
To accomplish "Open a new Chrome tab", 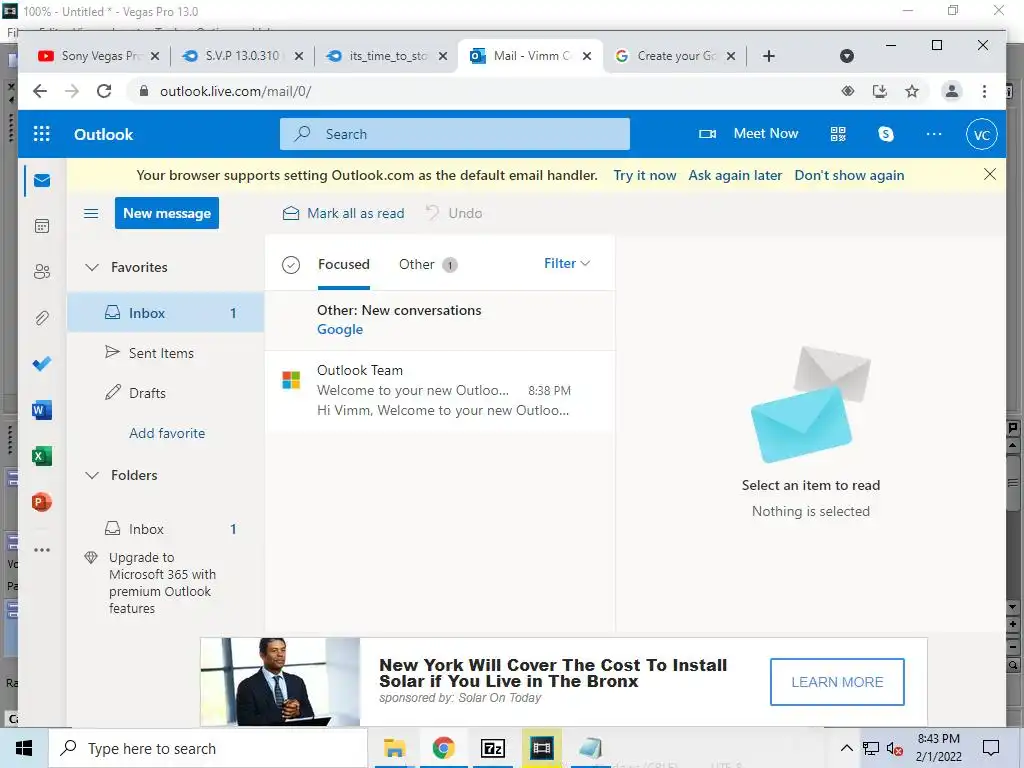I will pos(769,56).
